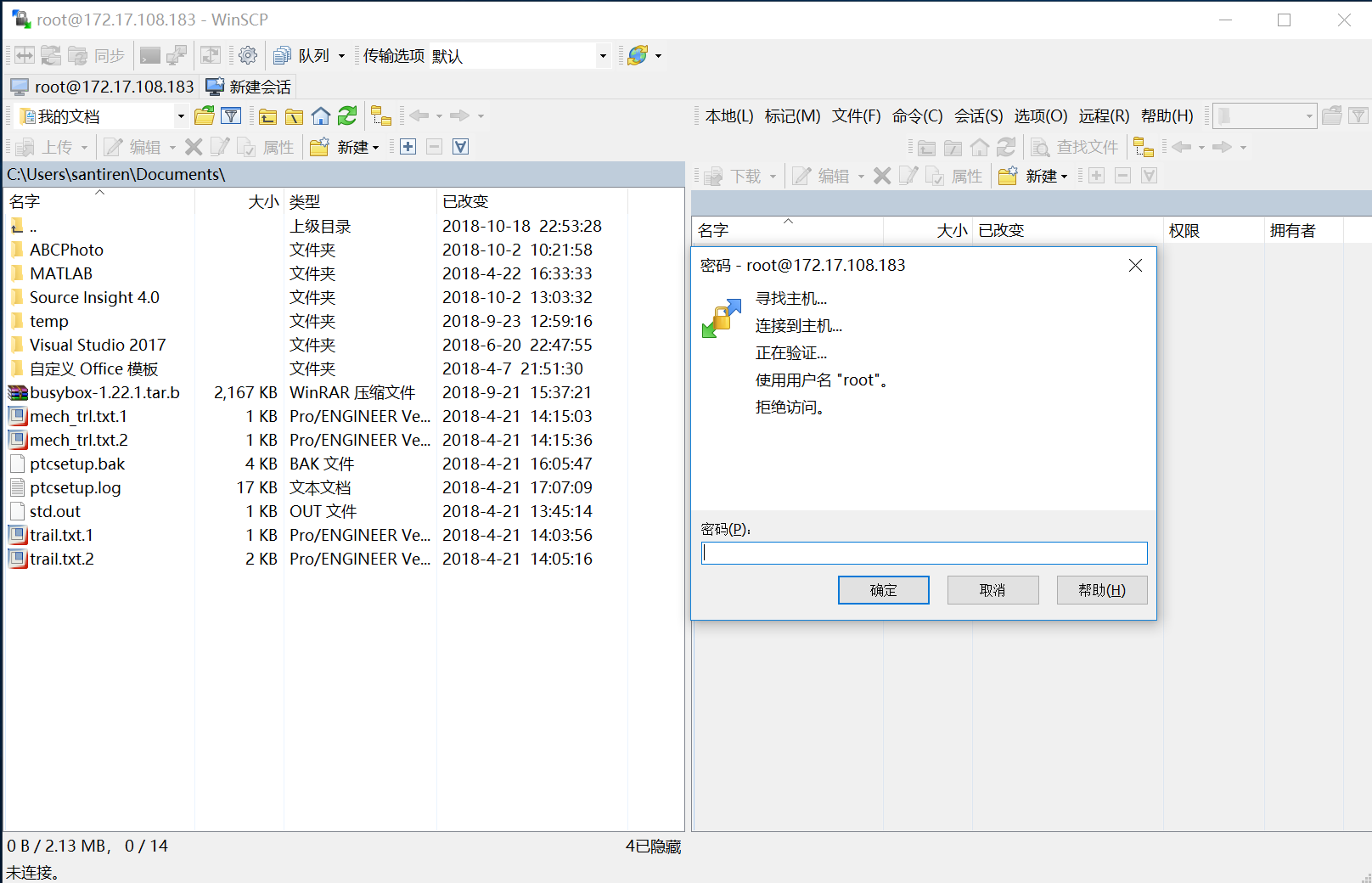Go to home directory in local panel
Screen dimensions: 1372x883
pos(321,116)
